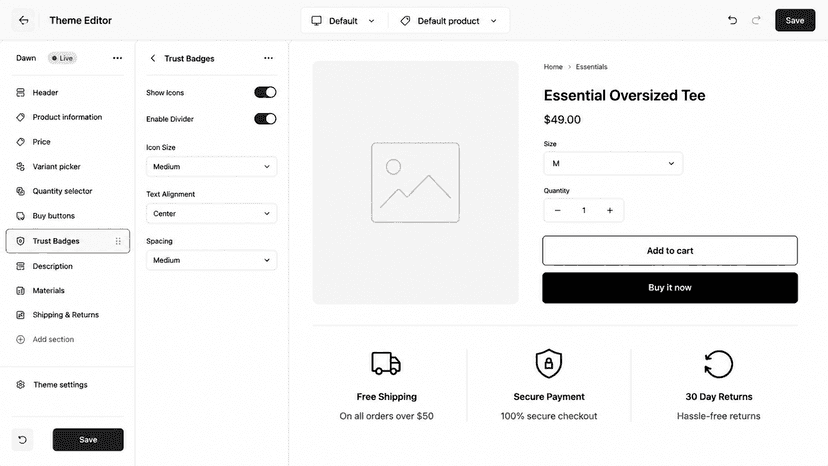828x466 pixels.
Task: Click the Description section icon
Action: tap(20, 266)
